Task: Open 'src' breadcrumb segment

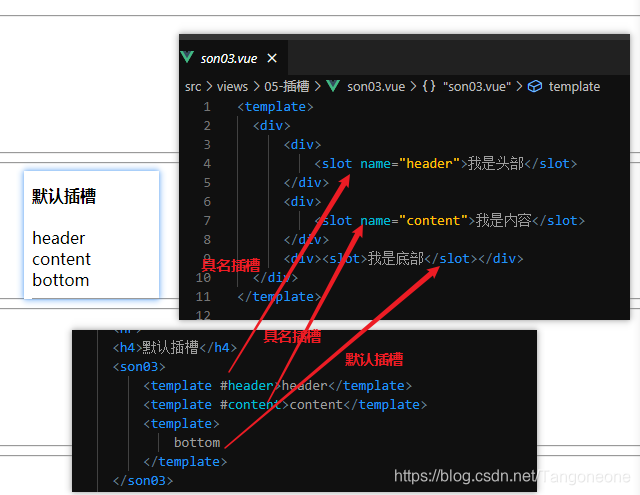Action: click(x=193, y=87)
